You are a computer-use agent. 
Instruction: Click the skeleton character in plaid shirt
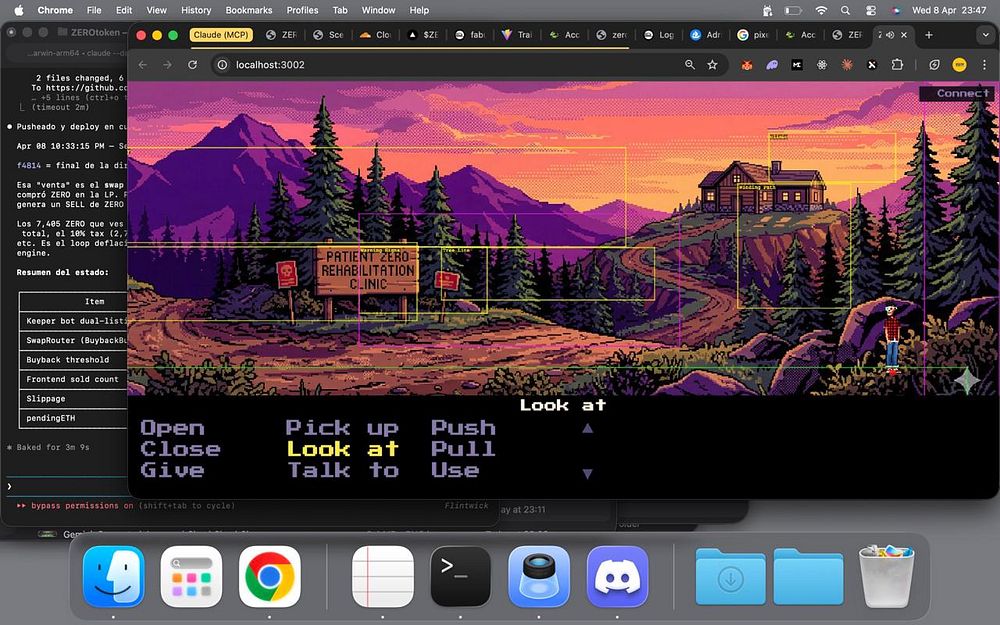[x=892, y=339]
